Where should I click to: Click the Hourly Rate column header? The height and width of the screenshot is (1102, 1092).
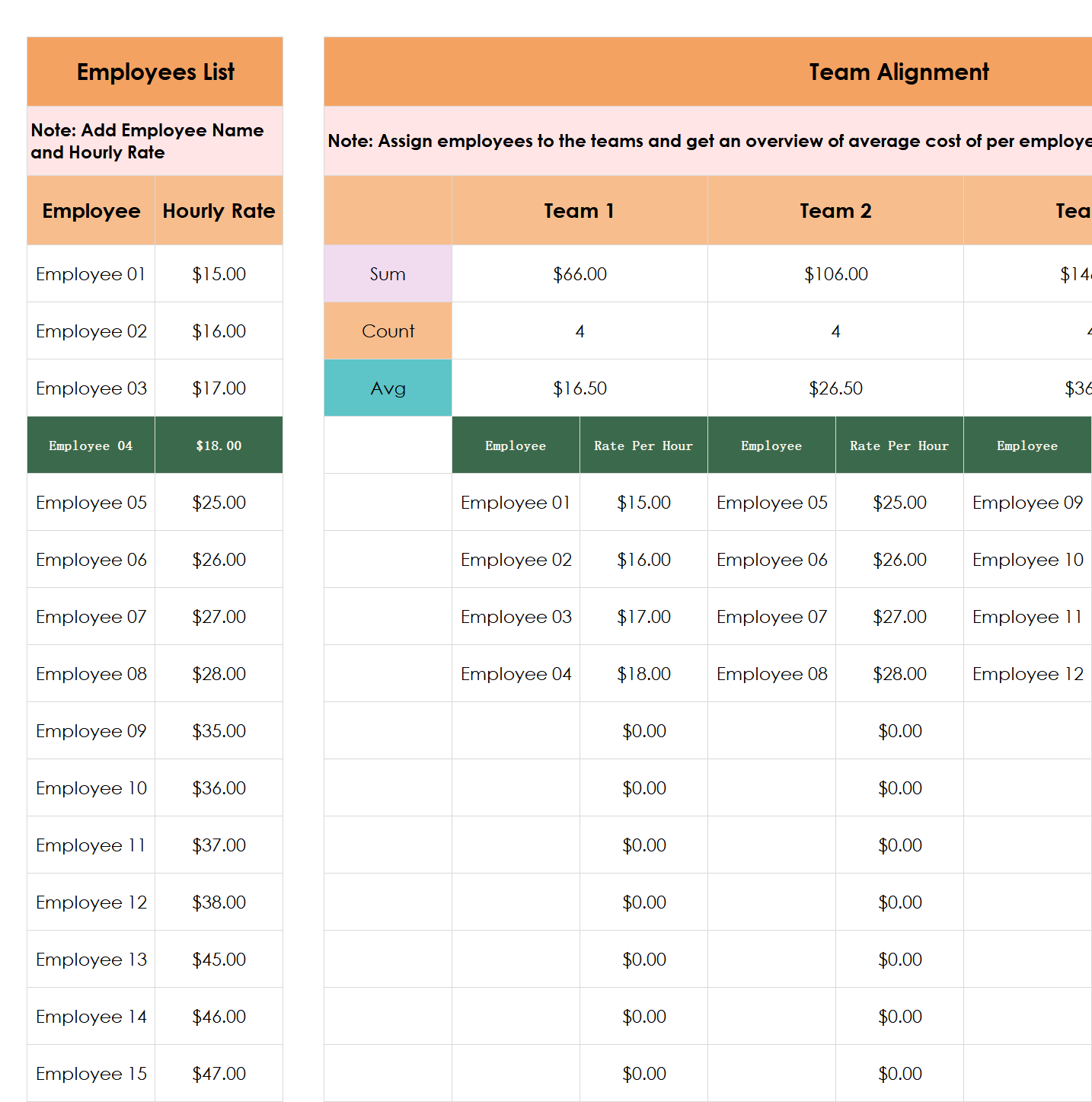tap(219, 211)
